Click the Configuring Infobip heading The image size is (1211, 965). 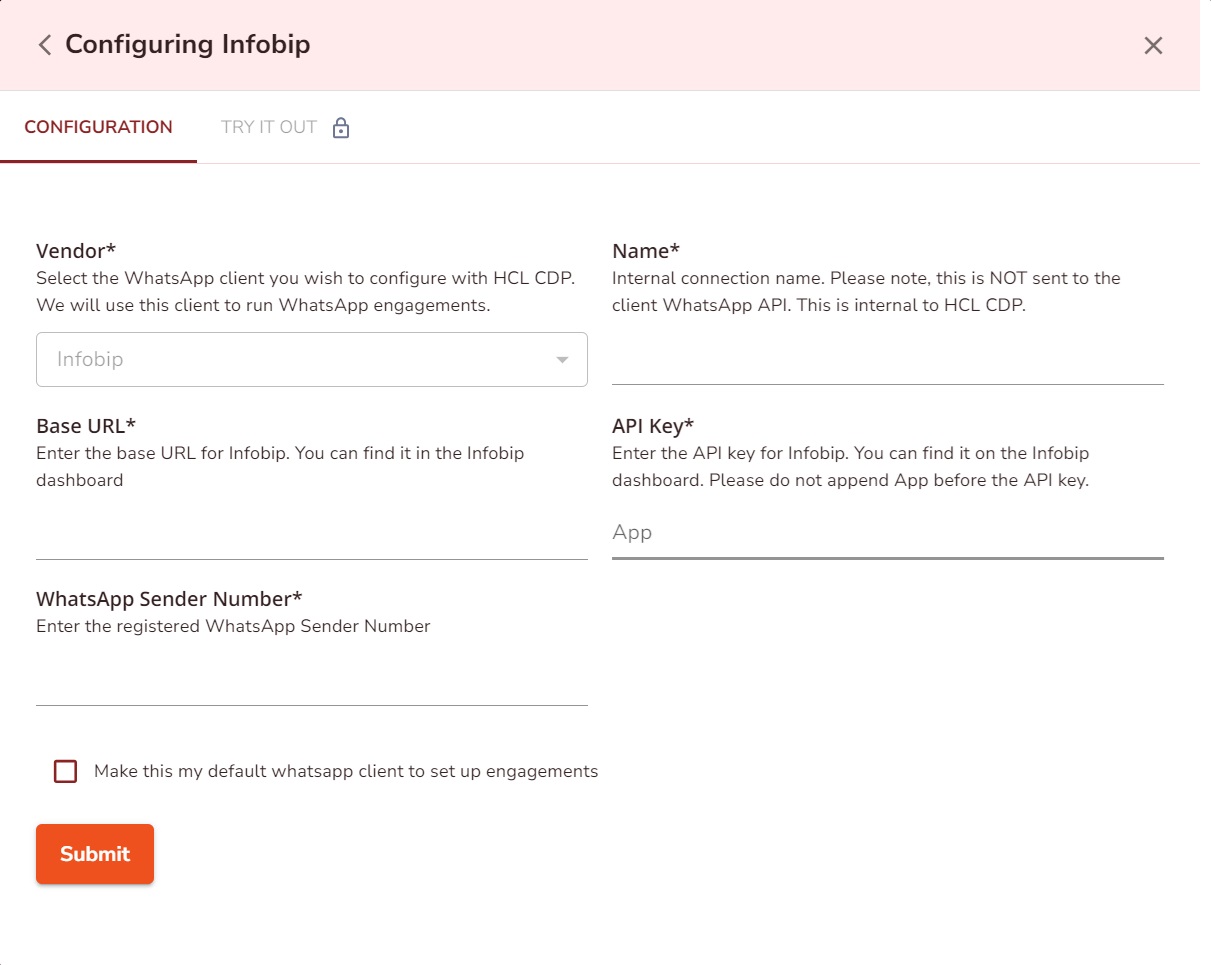point(187,45)
